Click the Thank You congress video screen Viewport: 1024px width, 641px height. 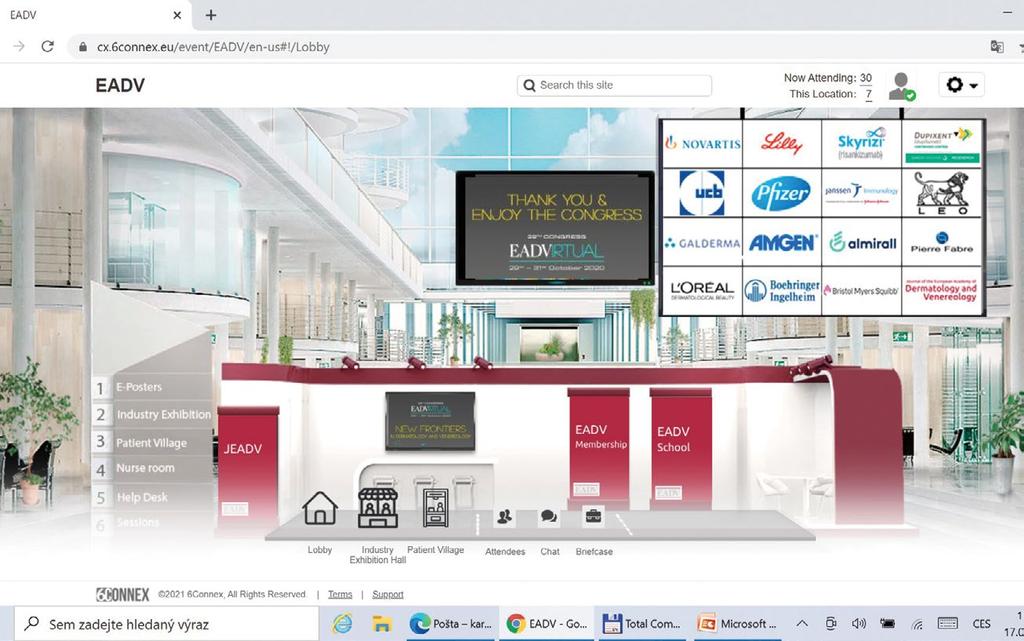[555, 228]
